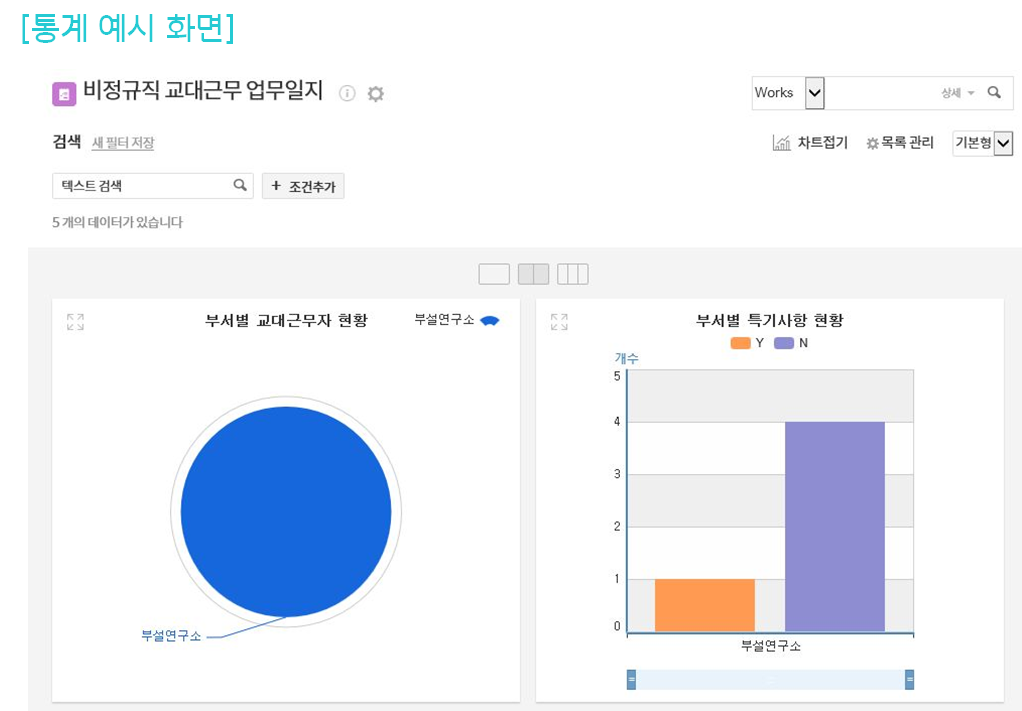Viewport: 1022px width, 711px height.
Task: Switch to three-column chart layout
Action: 572,274
